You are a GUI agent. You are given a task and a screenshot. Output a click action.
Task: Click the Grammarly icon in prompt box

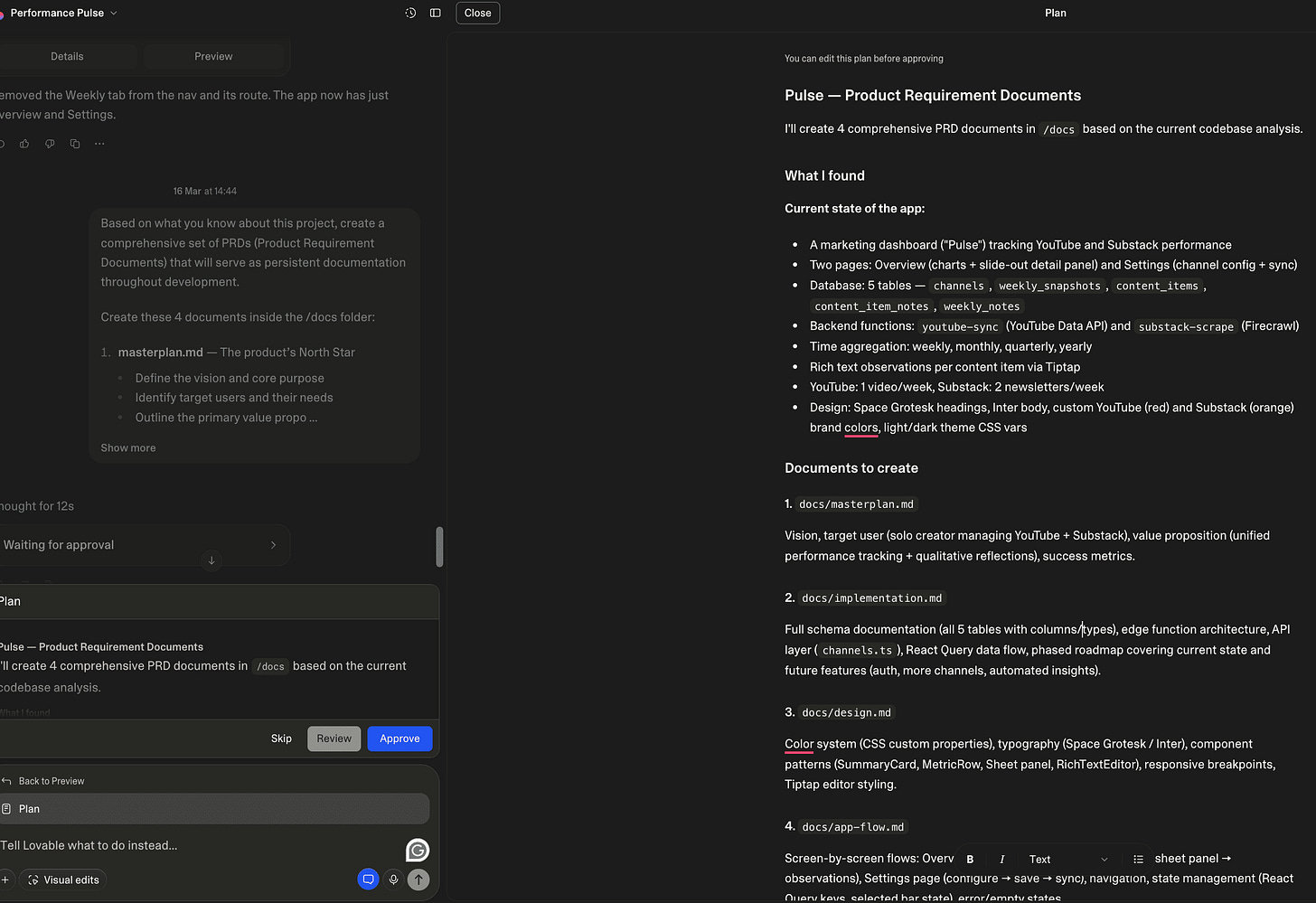point(418,850)
